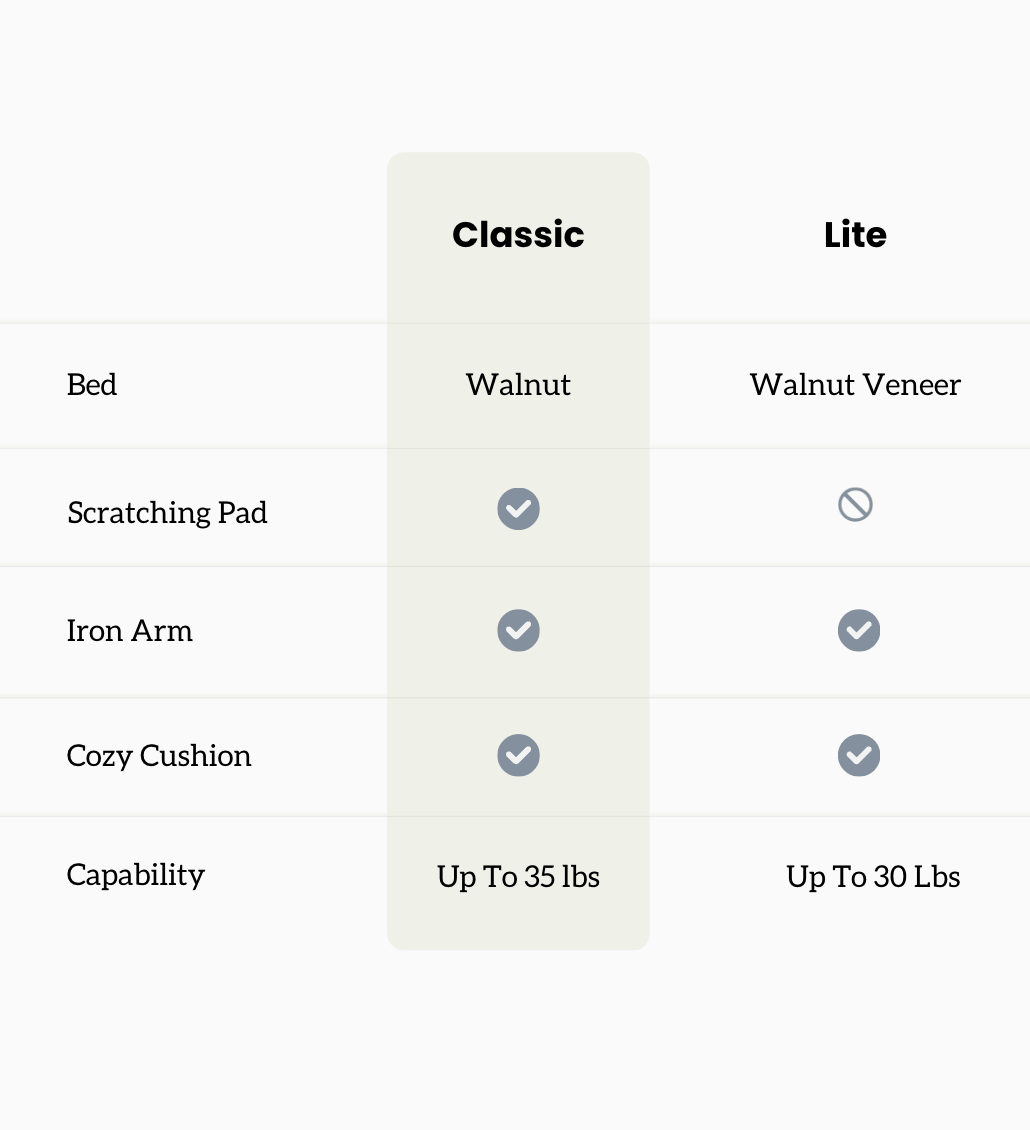
Task: Click the Capability row label
Action: (135, 875)
